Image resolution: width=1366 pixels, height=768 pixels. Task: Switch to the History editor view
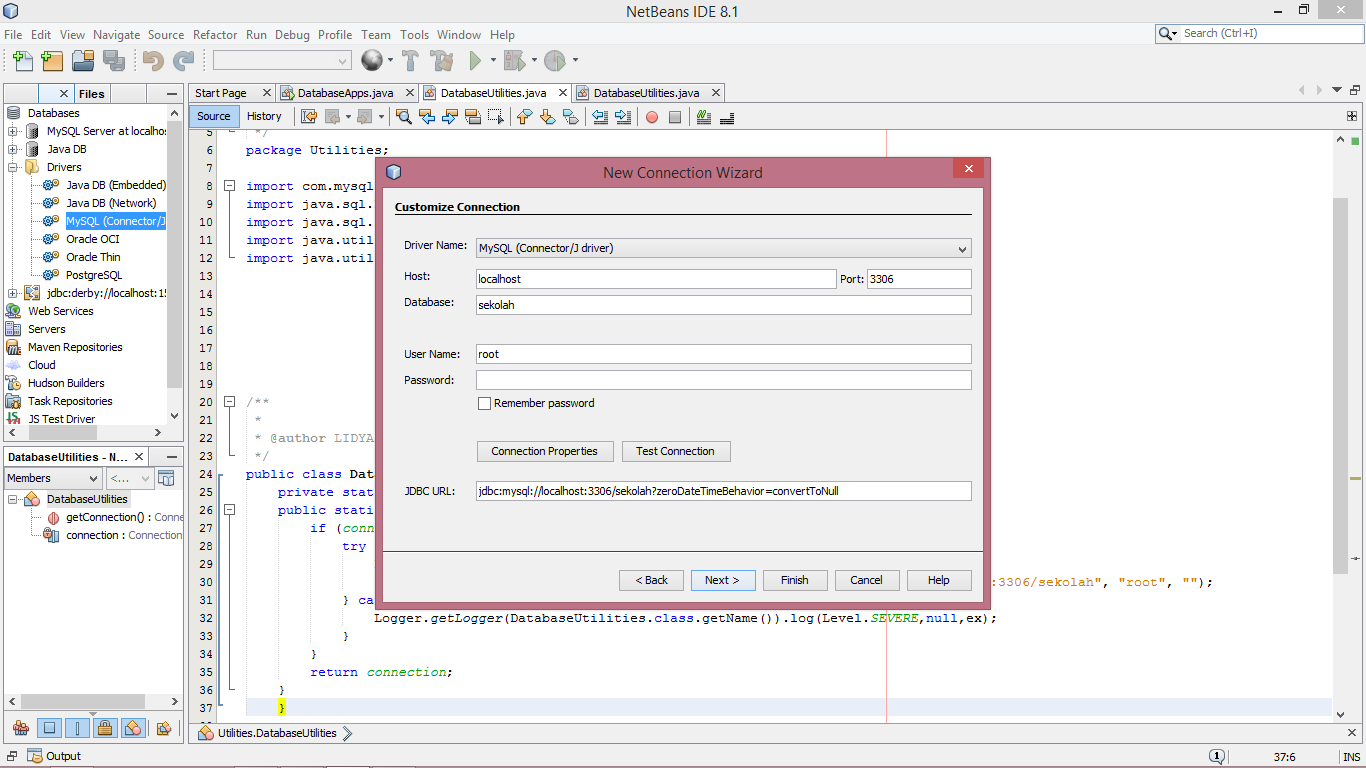click(264, 116)
